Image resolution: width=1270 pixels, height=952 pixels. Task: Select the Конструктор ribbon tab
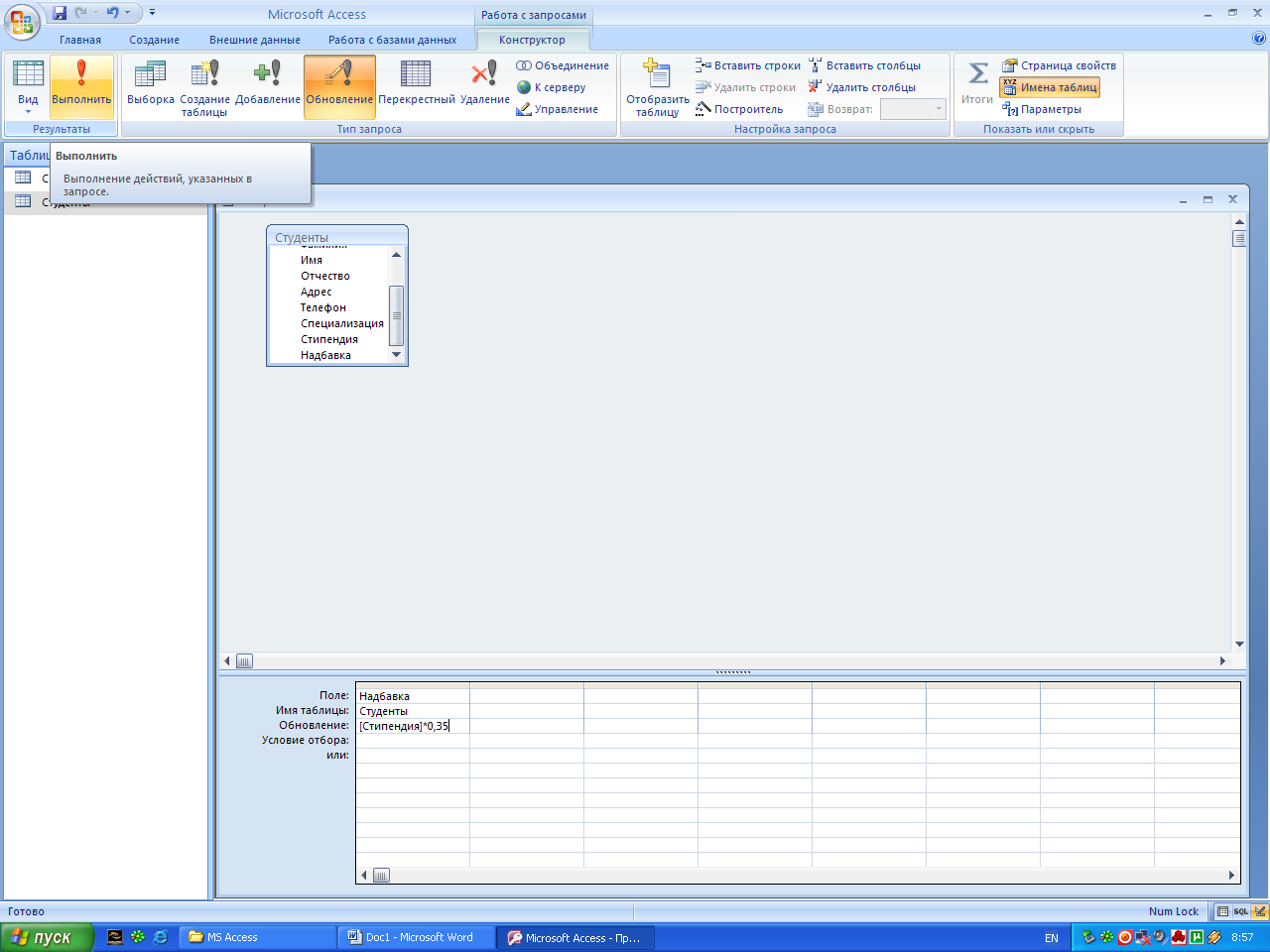pyautogui.click(x=533, y=40)
